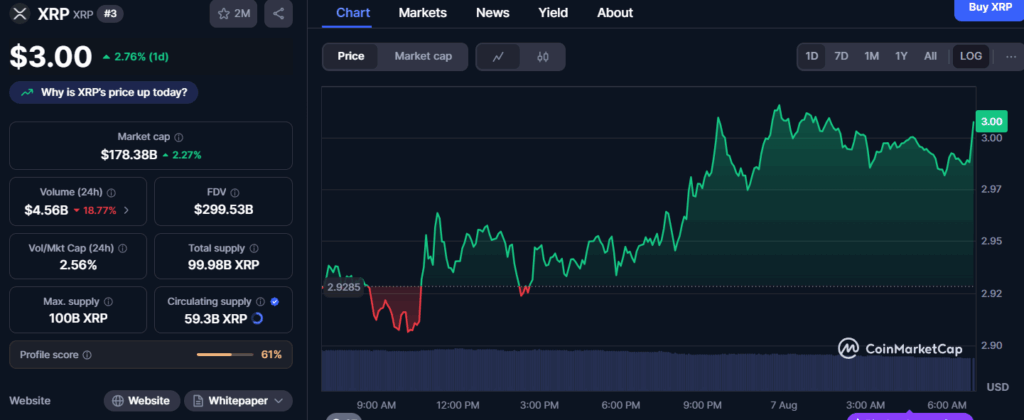1024x420 pixels.
Task: Click the Buy XRP button
Action: (989, 8)
